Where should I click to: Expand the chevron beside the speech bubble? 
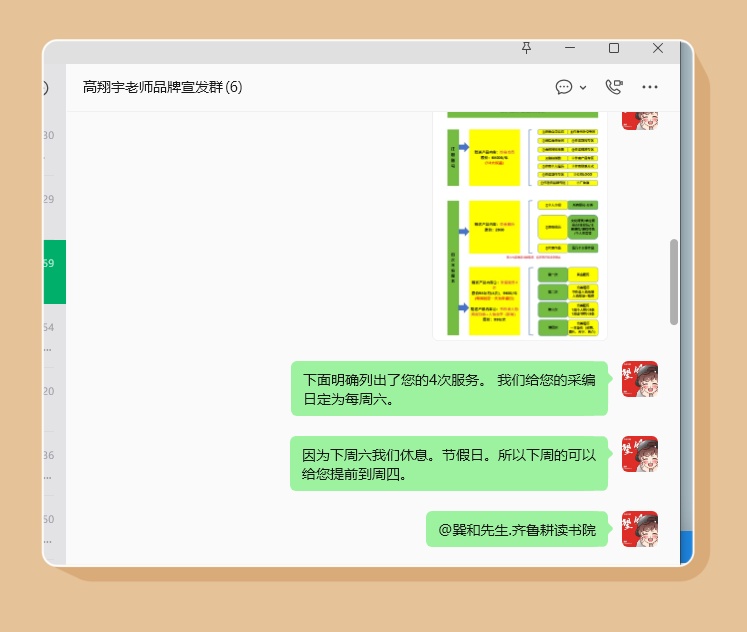click(x=583, y=88)
